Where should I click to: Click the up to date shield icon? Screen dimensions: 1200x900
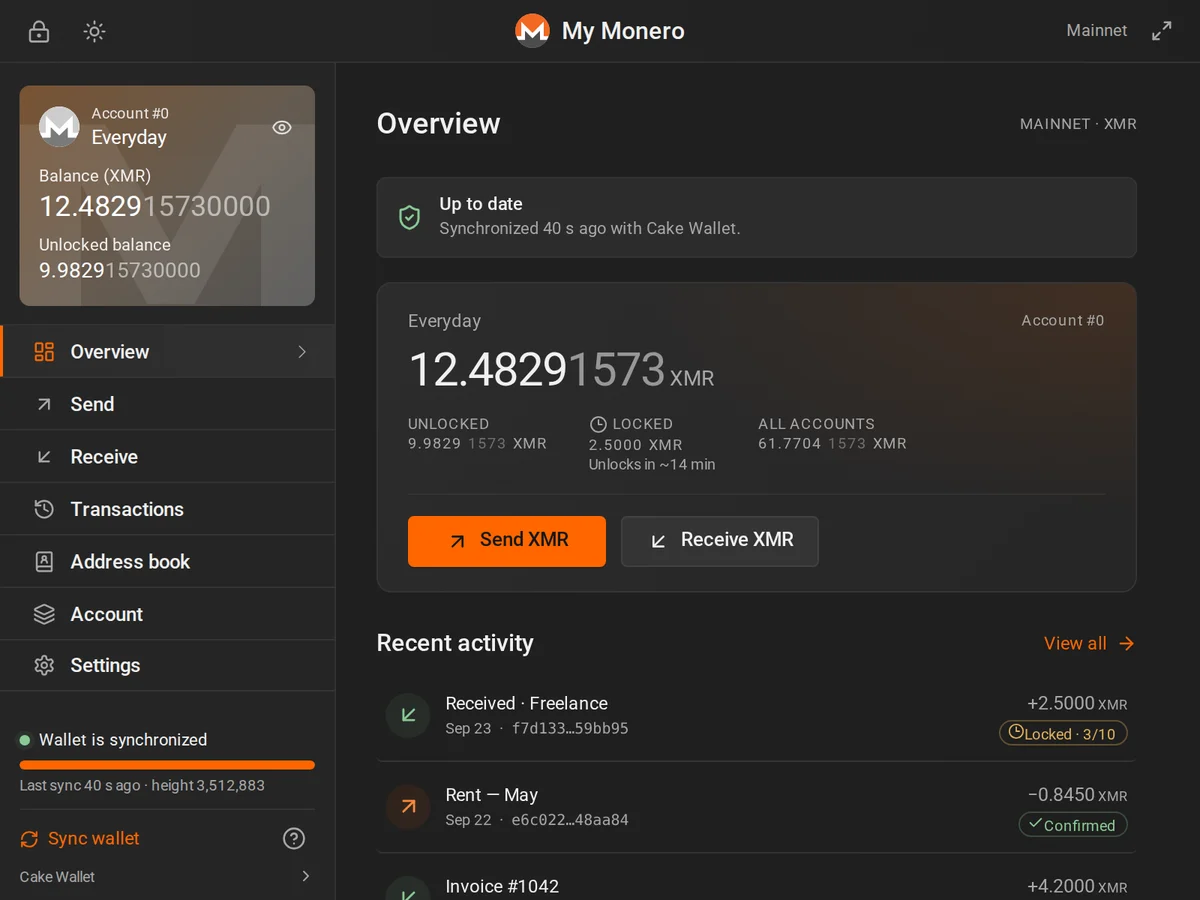point(409,217)
